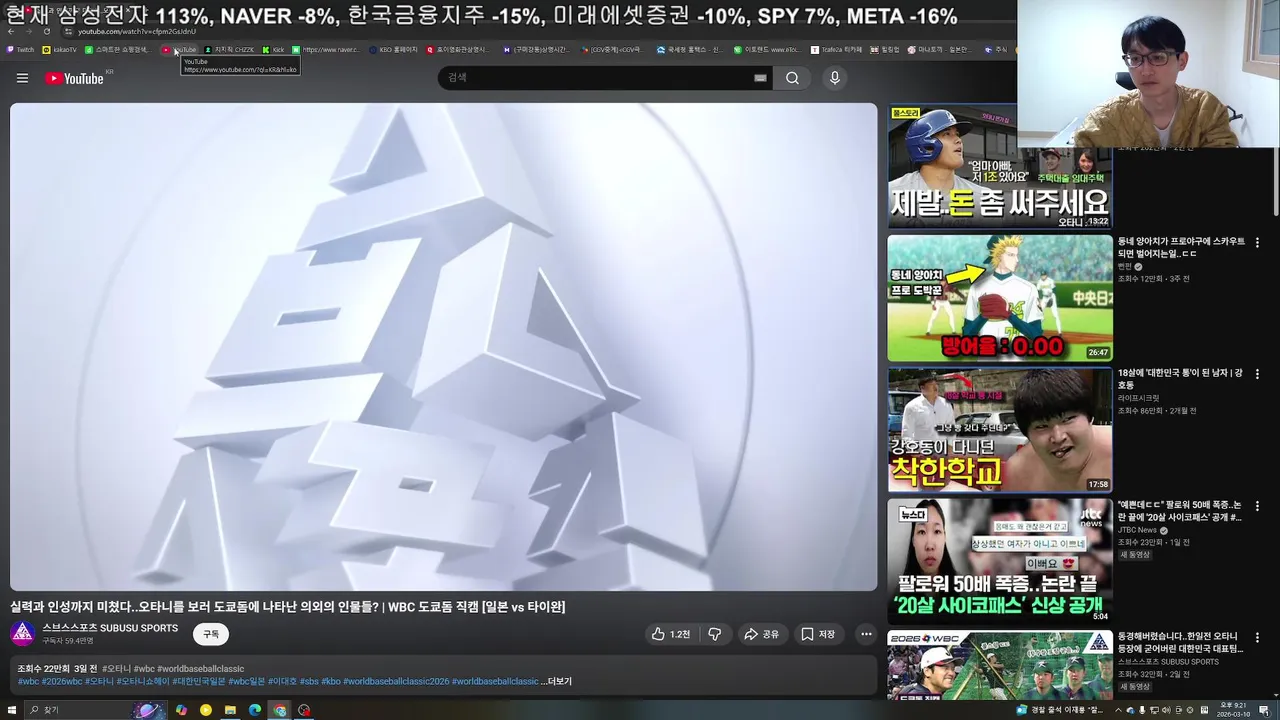Image resolution: width=1280 pixels, height=720 pixels.
Task: Open 라이프시크릿 channel name in sidebar
Action: point(1139,398)
